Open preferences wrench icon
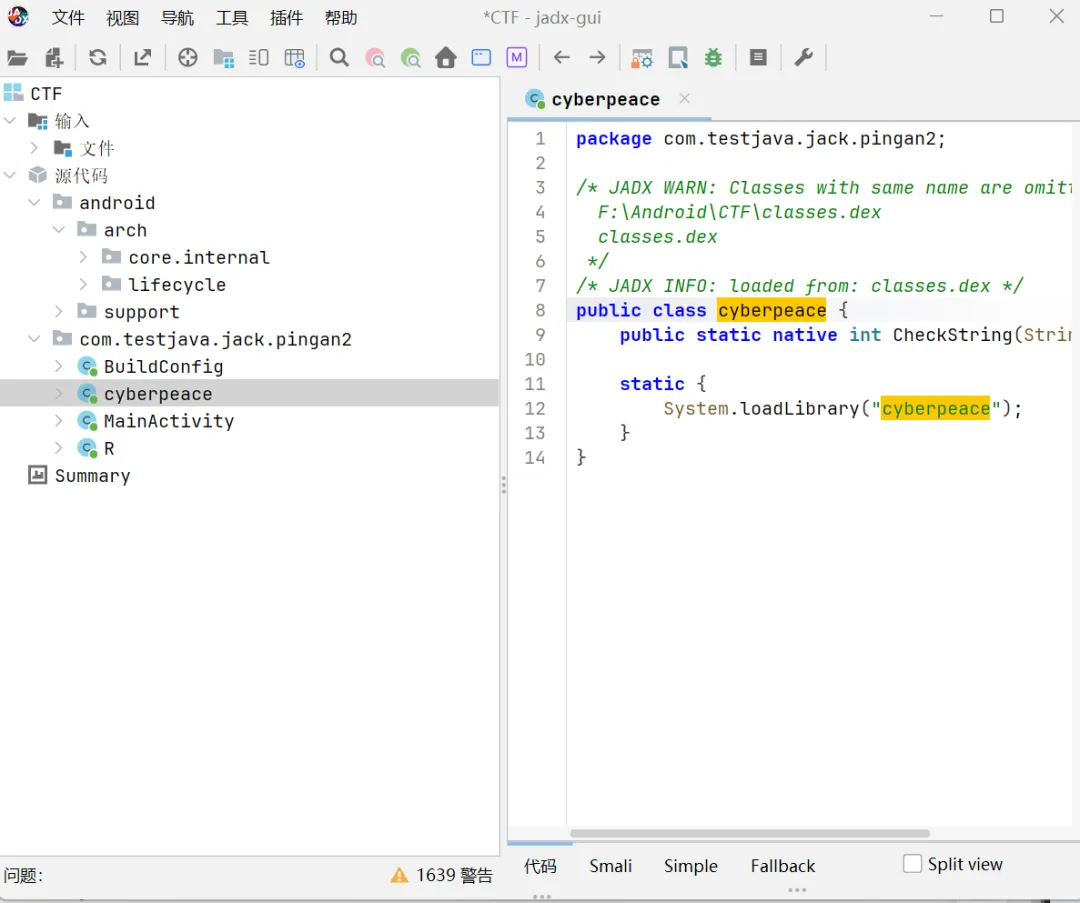Screen dimensions: 1080x903 click(x=803, y=58)
